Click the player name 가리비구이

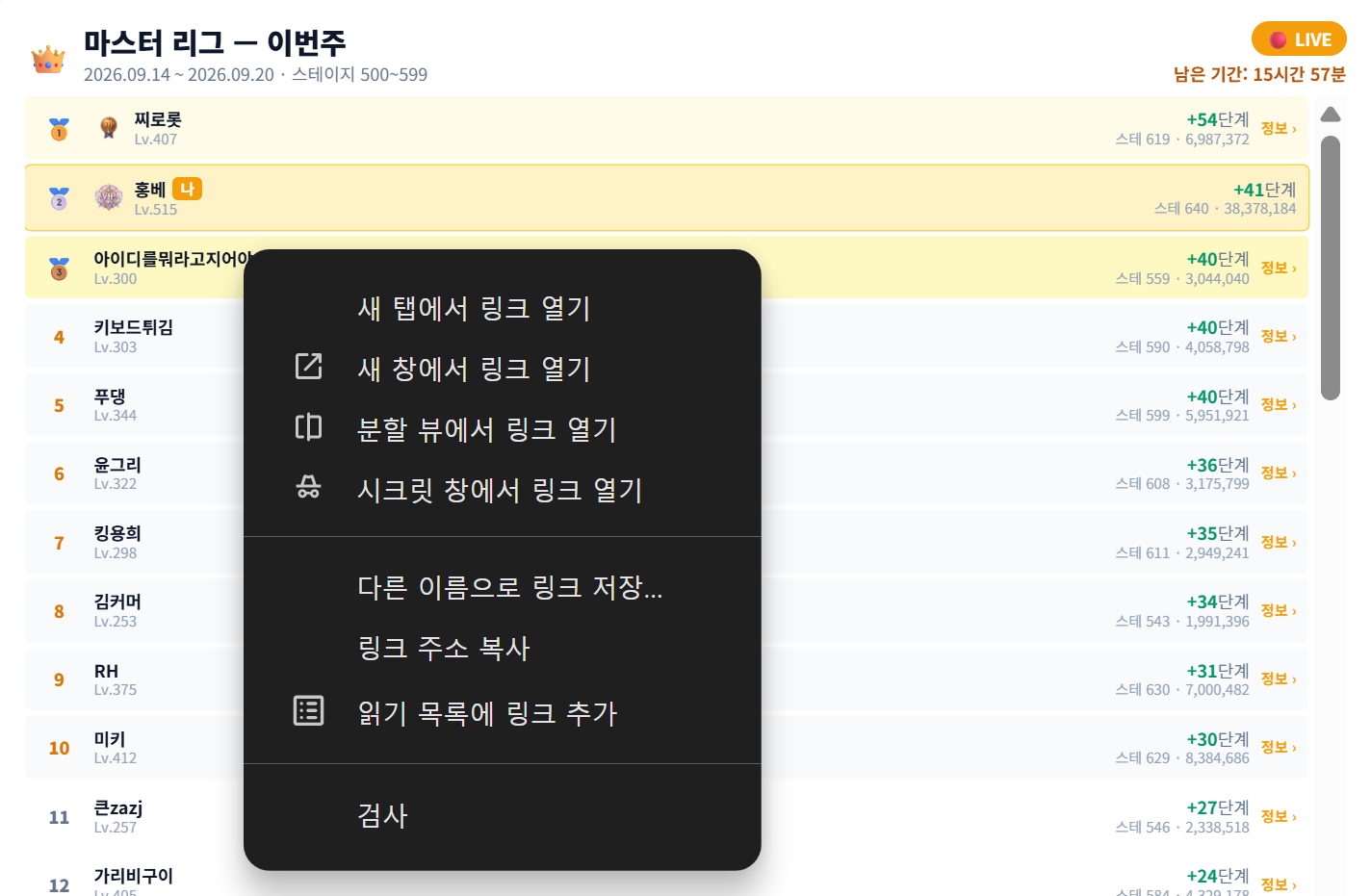(x=134, y=876)
